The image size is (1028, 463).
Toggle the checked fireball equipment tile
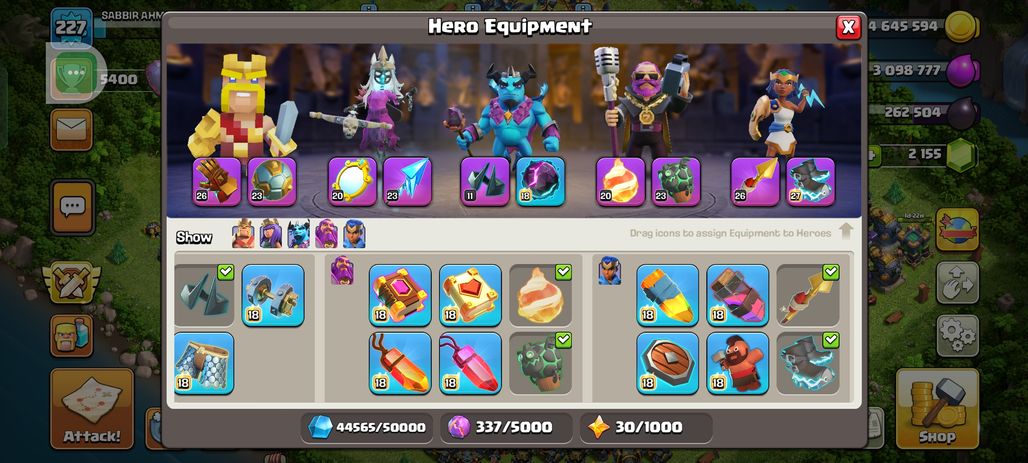(x=541, y=295)
